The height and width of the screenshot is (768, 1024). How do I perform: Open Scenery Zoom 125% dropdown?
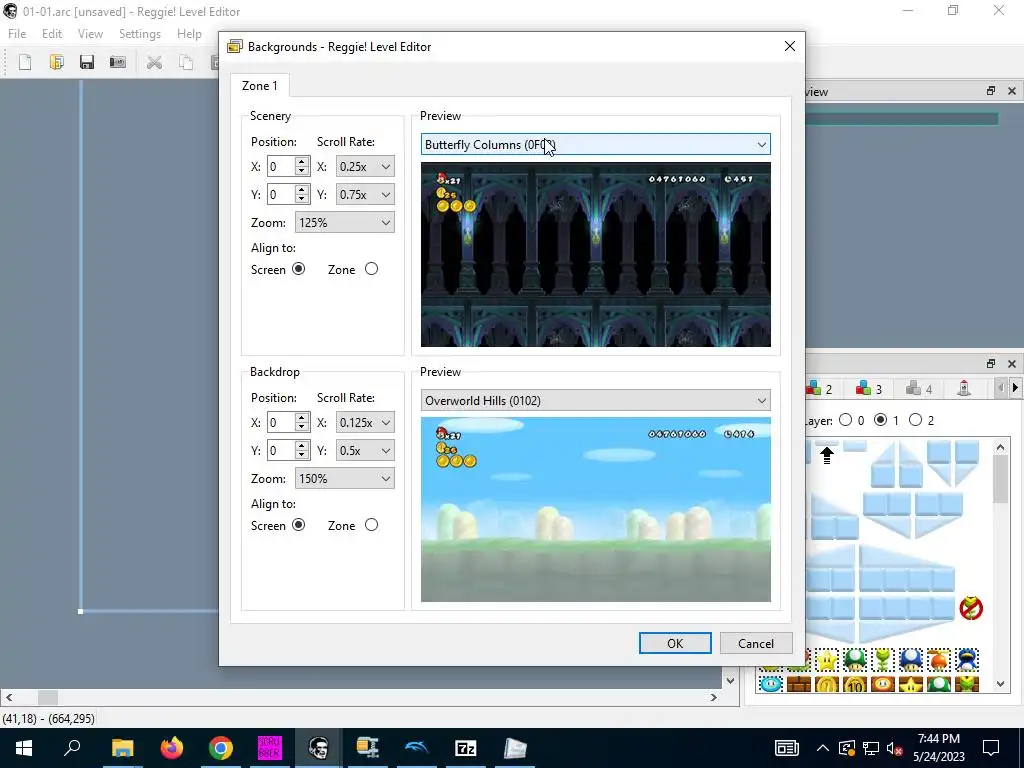pyautogui.click(x=345, y=223)
